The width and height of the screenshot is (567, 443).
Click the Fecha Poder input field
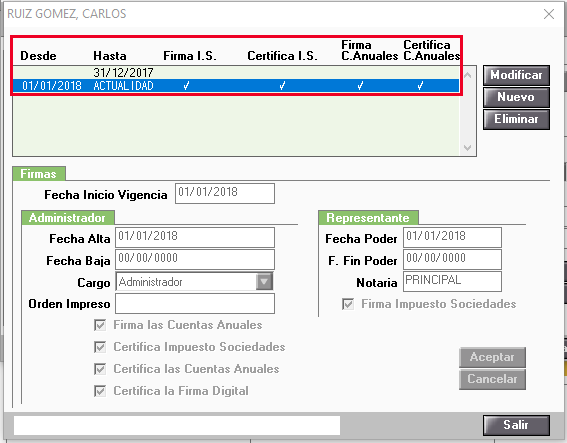(452, 238)
